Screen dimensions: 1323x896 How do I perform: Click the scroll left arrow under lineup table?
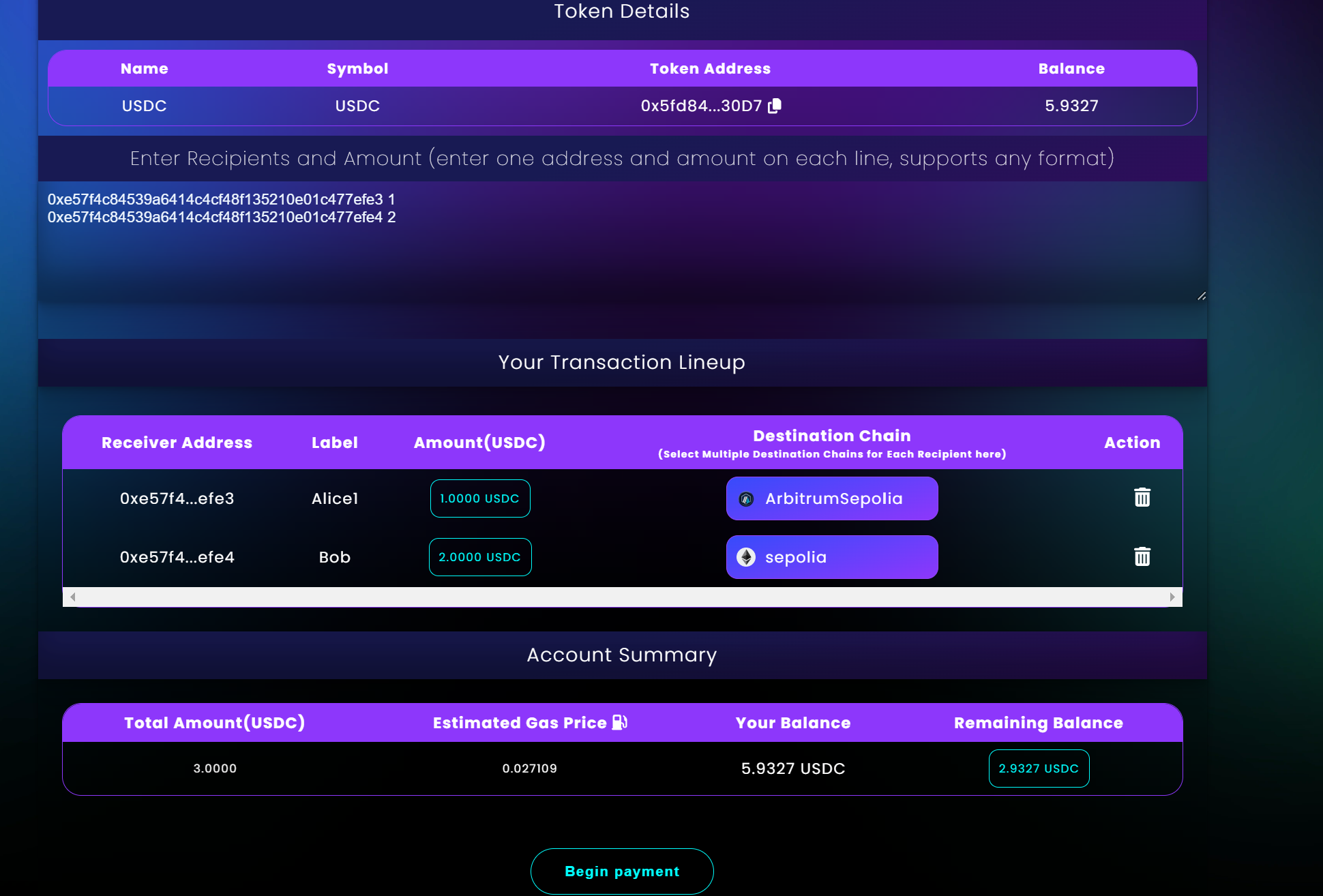(x=72, y=597)
